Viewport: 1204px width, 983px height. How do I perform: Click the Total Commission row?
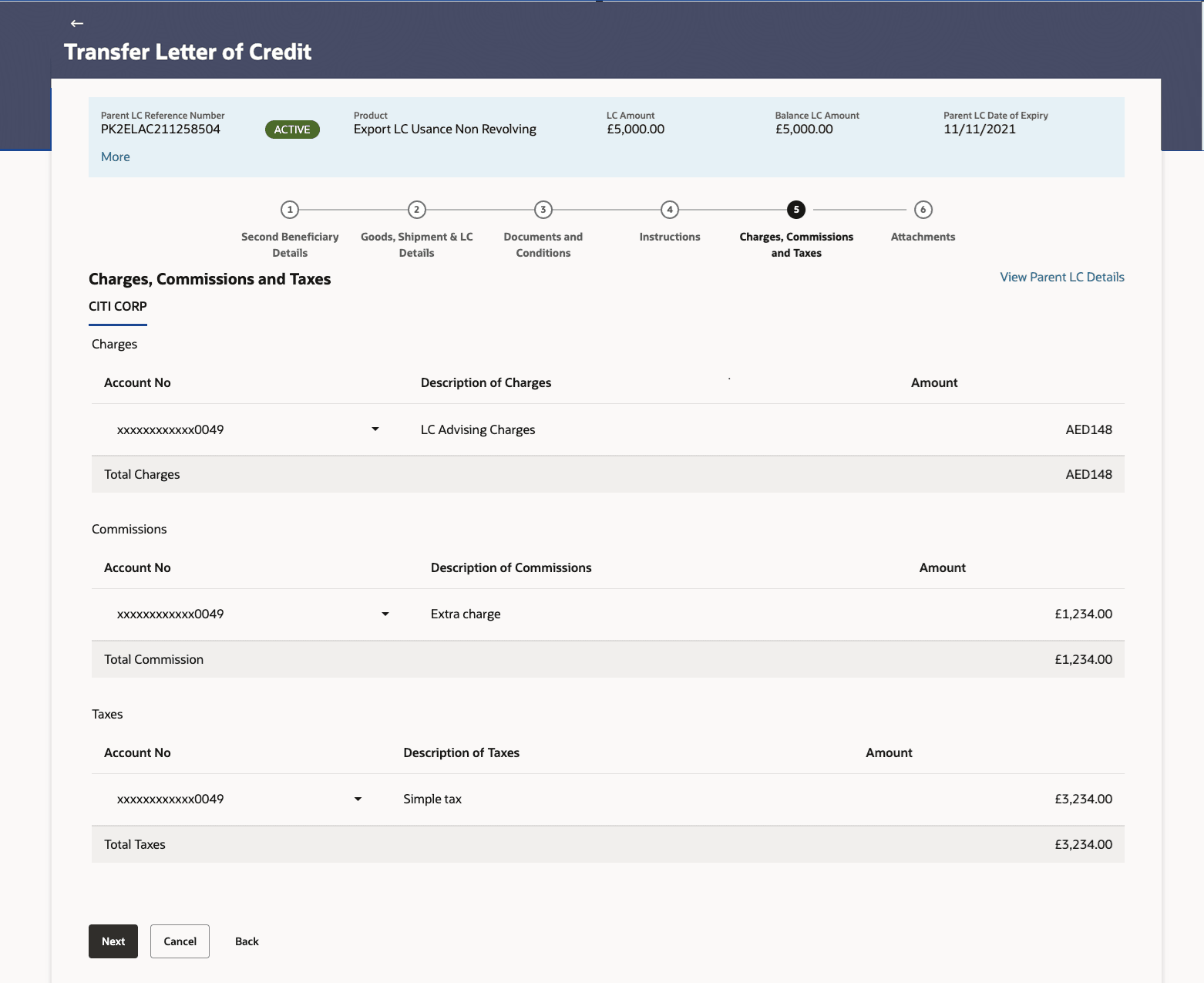coord(607,660)
